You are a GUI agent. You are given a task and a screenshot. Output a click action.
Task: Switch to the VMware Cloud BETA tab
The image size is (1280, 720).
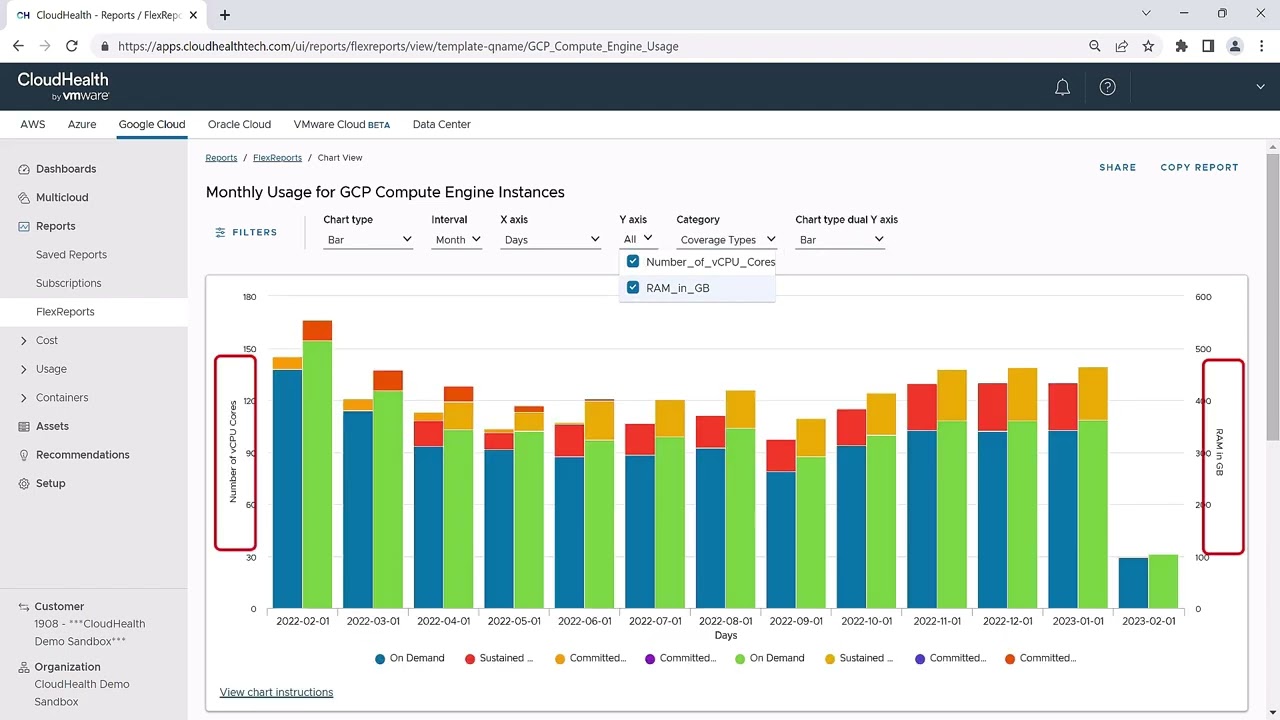pyautogui.click(x=342, y=125)
